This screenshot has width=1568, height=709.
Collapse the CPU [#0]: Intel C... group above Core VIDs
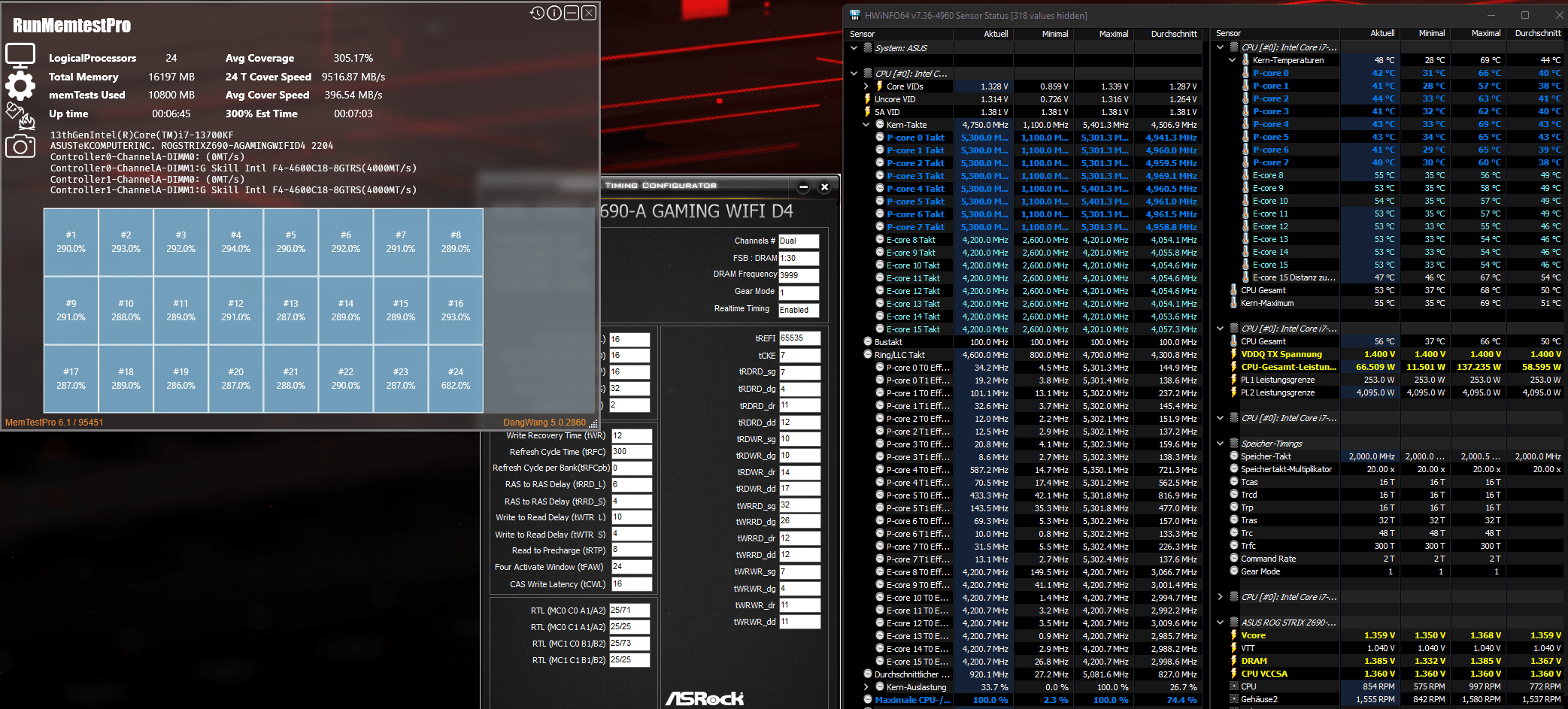click(854, 74)
